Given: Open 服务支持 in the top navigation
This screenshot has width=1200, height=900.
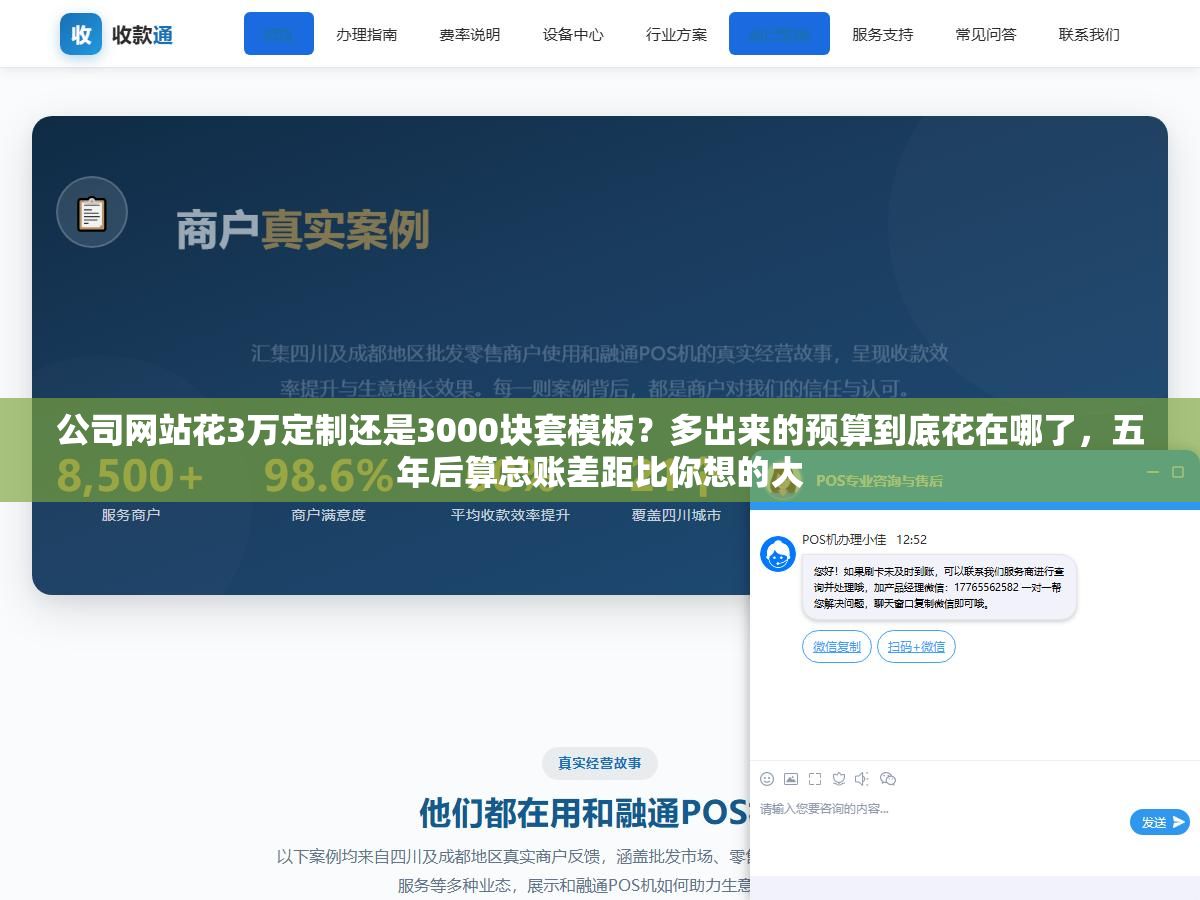Looking at the screenshot, I should (882, 34).
